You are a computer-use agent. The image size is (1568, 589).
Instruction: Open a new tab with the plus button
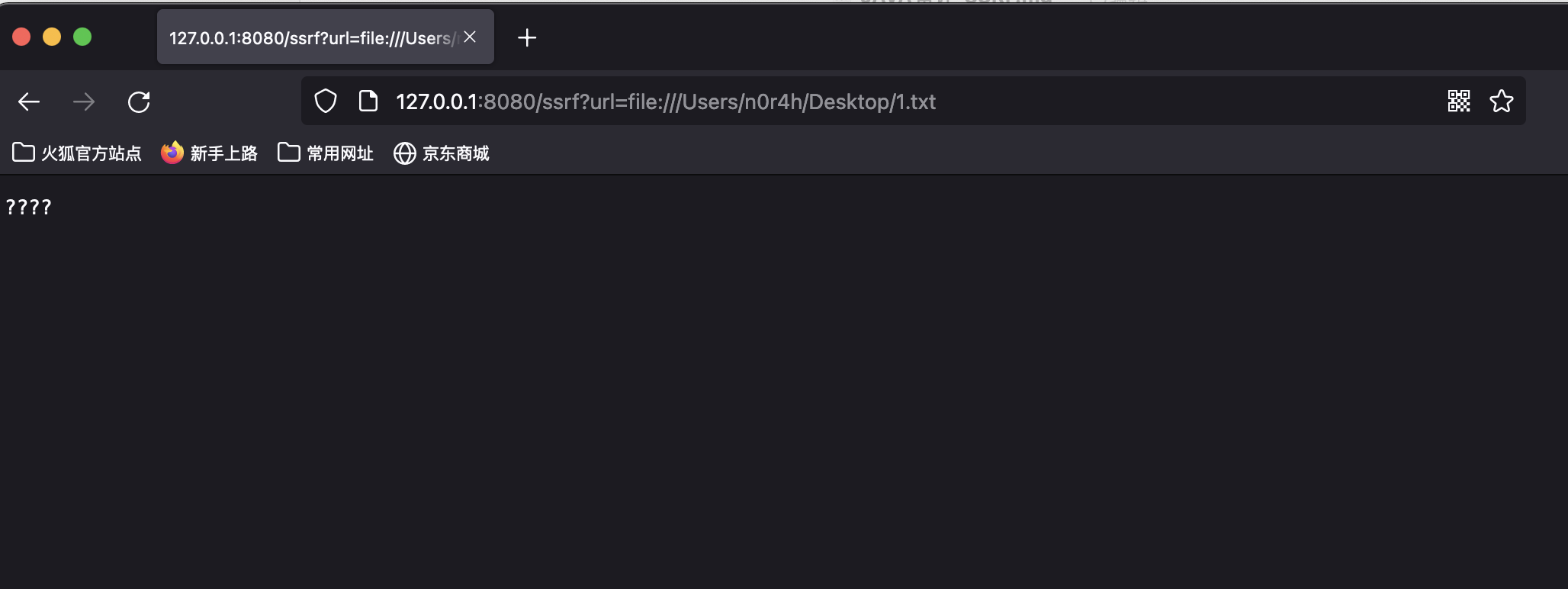(527, 37)
